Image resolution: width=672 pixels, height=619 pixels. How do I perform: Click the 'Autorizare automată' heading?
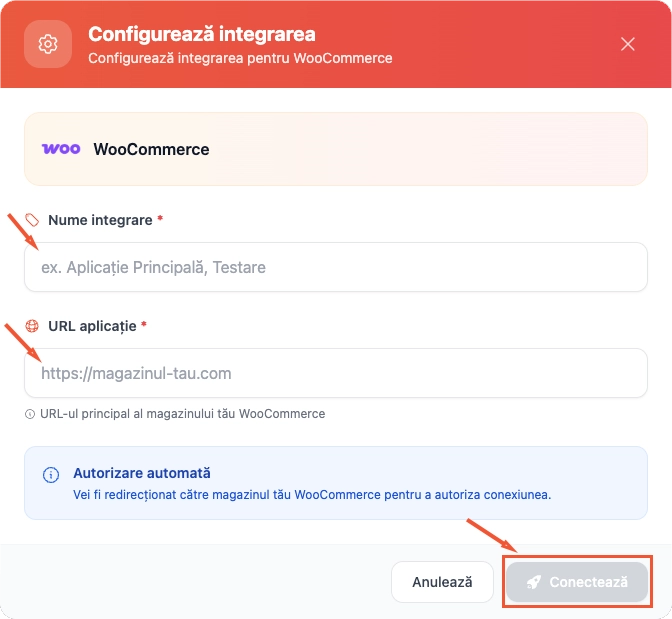point(142,473)
